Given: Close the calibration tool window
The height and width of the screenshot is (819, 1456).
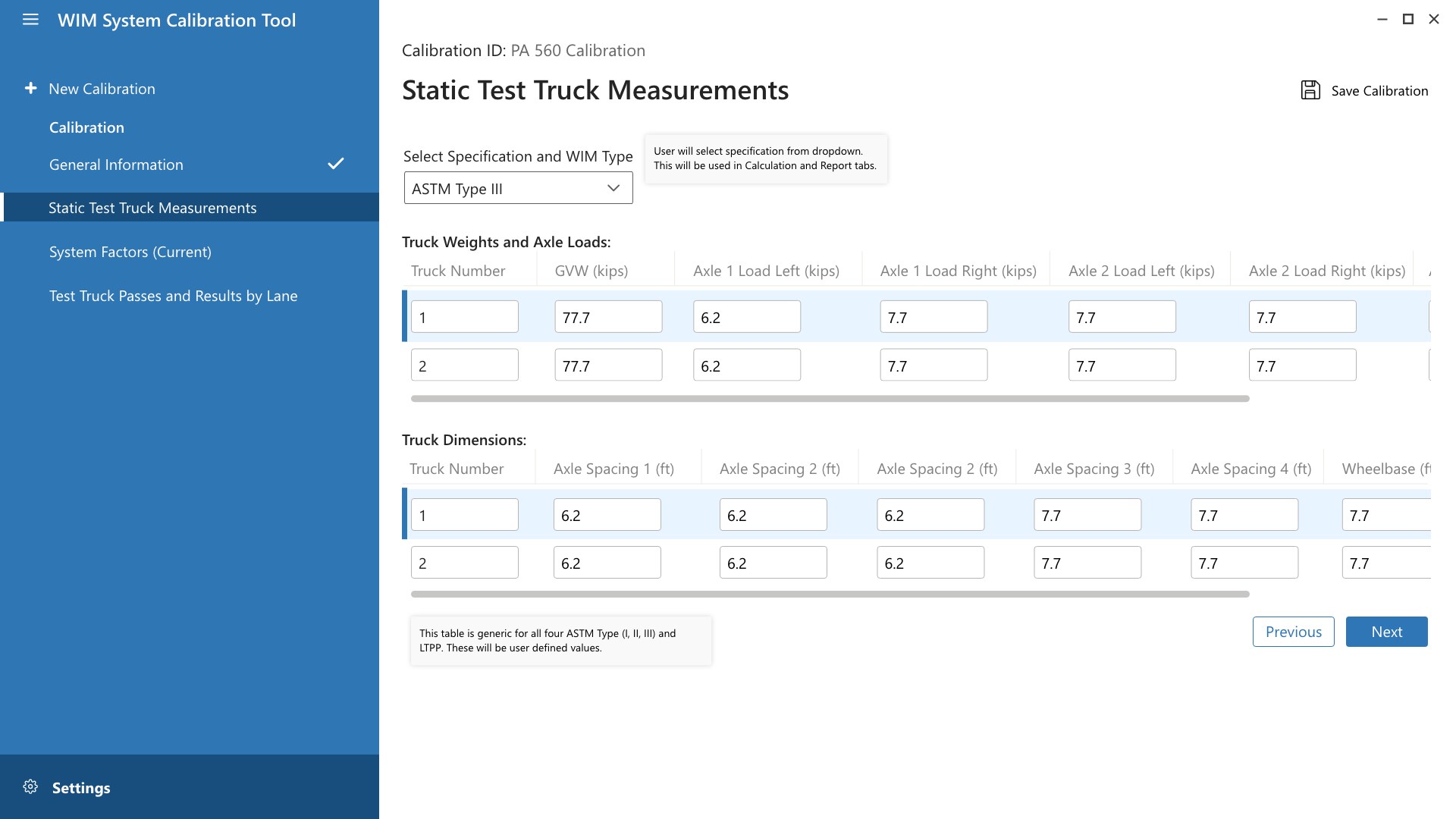Looking at the screenshot, I should pyautogui.click(x=1434, y=20).
